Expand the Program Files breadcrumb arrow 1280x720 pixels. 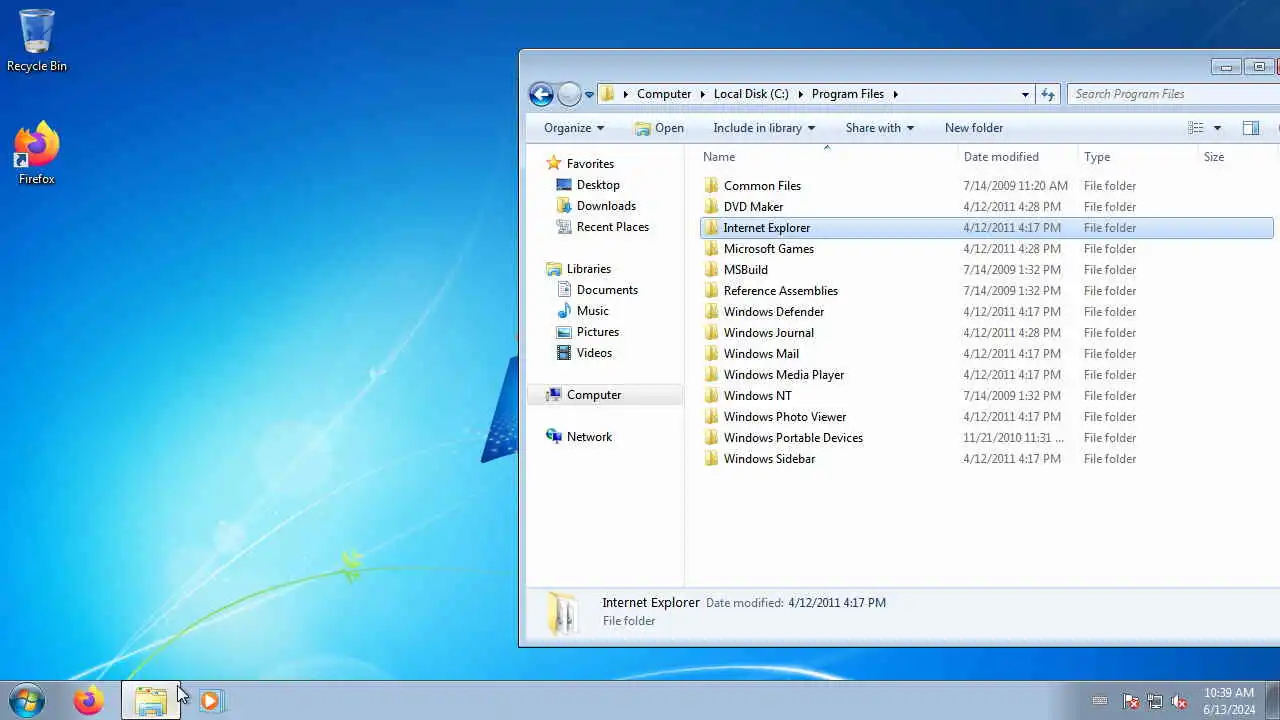(896, 94)
